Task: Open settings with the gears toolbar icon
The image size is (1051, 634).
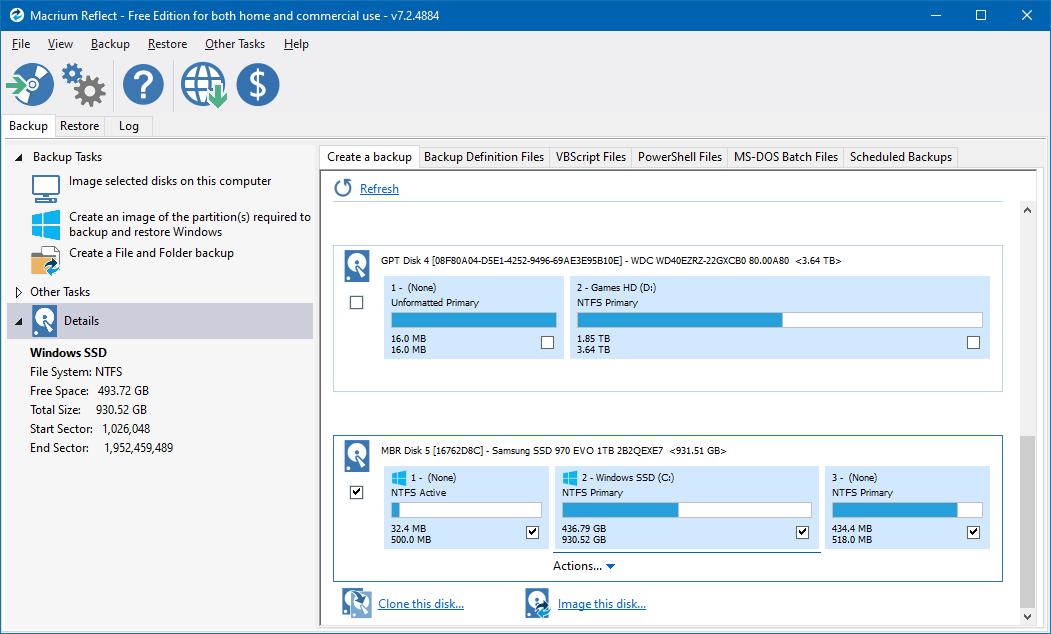Action: 84,84
